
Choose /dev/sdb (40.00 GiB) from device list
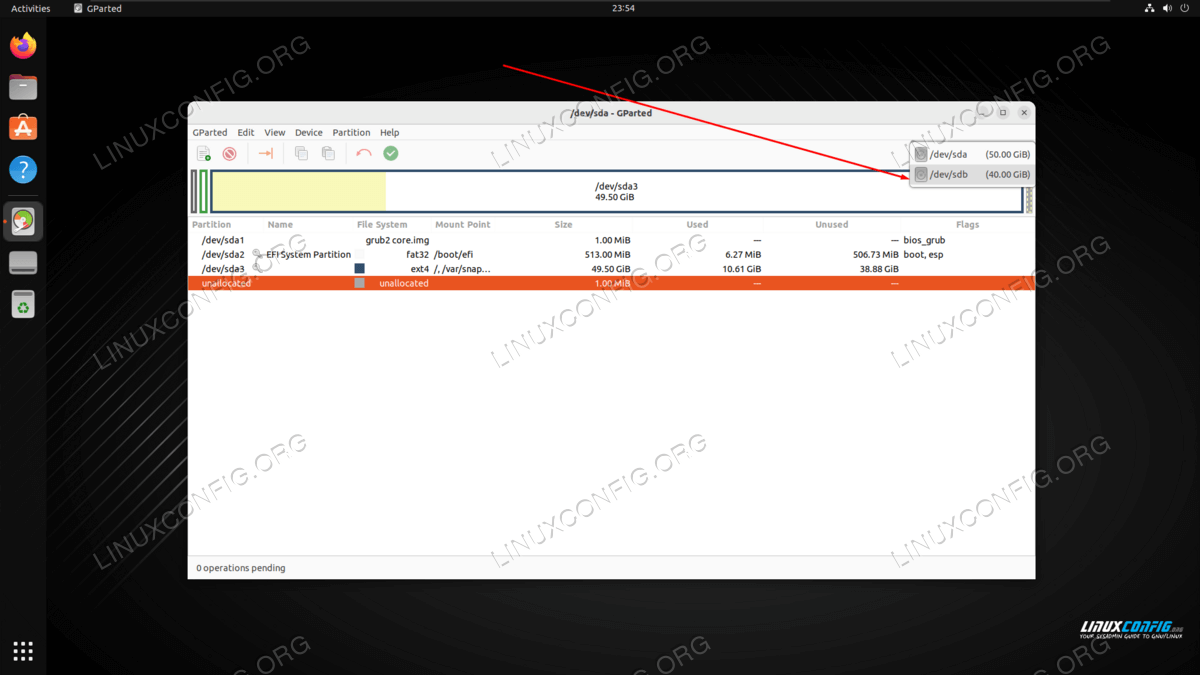click(972, 175)
